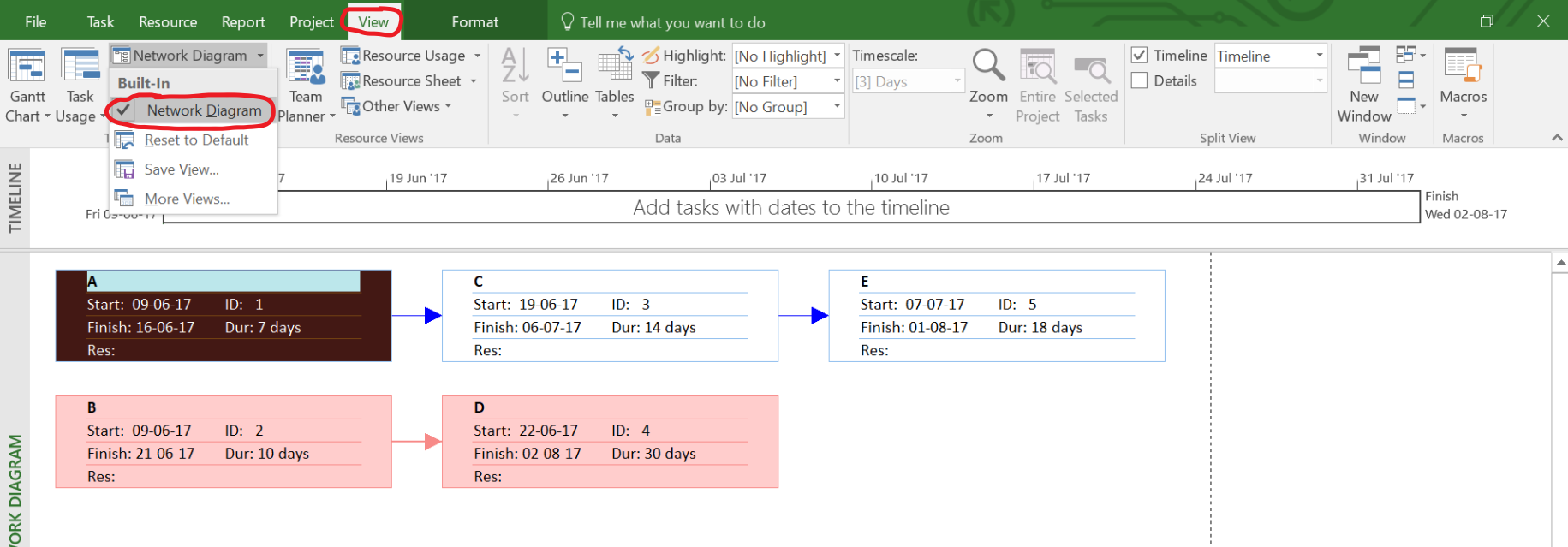Switch to the Resource tab
This screenshot has height=547, width=1568.
(x=168, y=22)
